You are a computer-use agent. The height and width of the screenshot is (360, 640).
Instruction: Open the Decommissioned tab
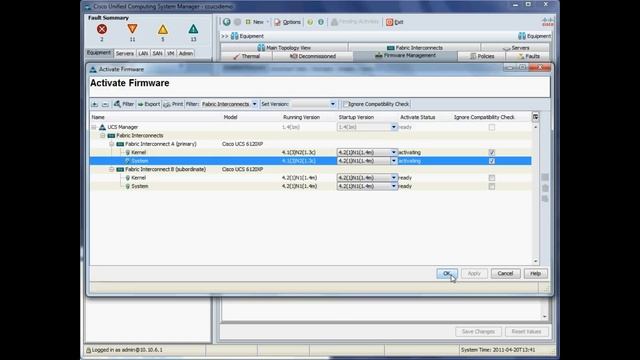click(313, 56)
